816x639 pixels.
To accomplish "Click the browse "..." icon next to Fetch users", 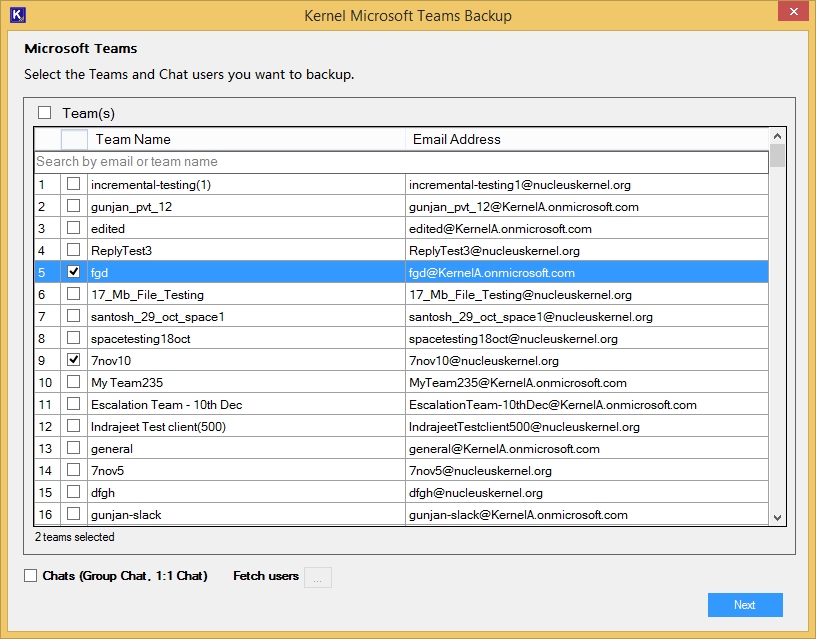I will [x=318, y=576].
